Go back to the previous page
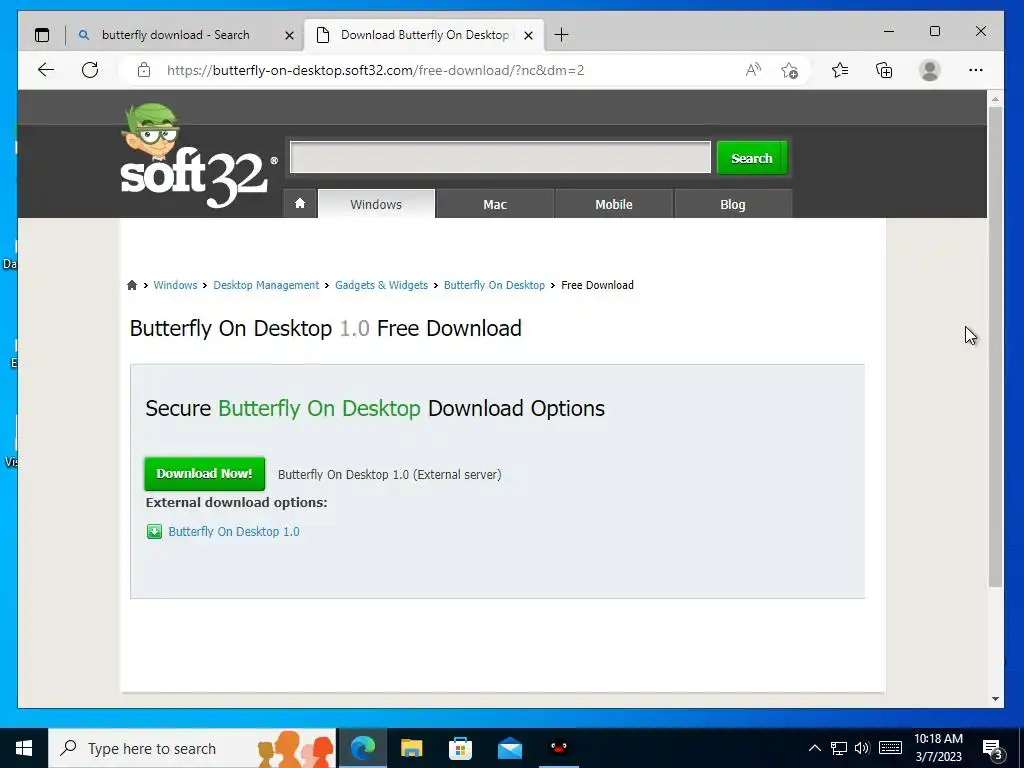The width and height of the screenshot is (1024, 768). coord(46,70)
